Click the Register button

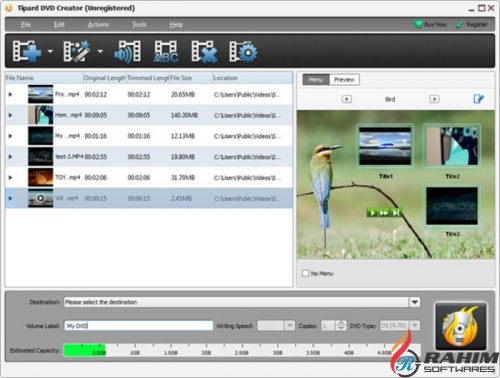coord(472,24)
